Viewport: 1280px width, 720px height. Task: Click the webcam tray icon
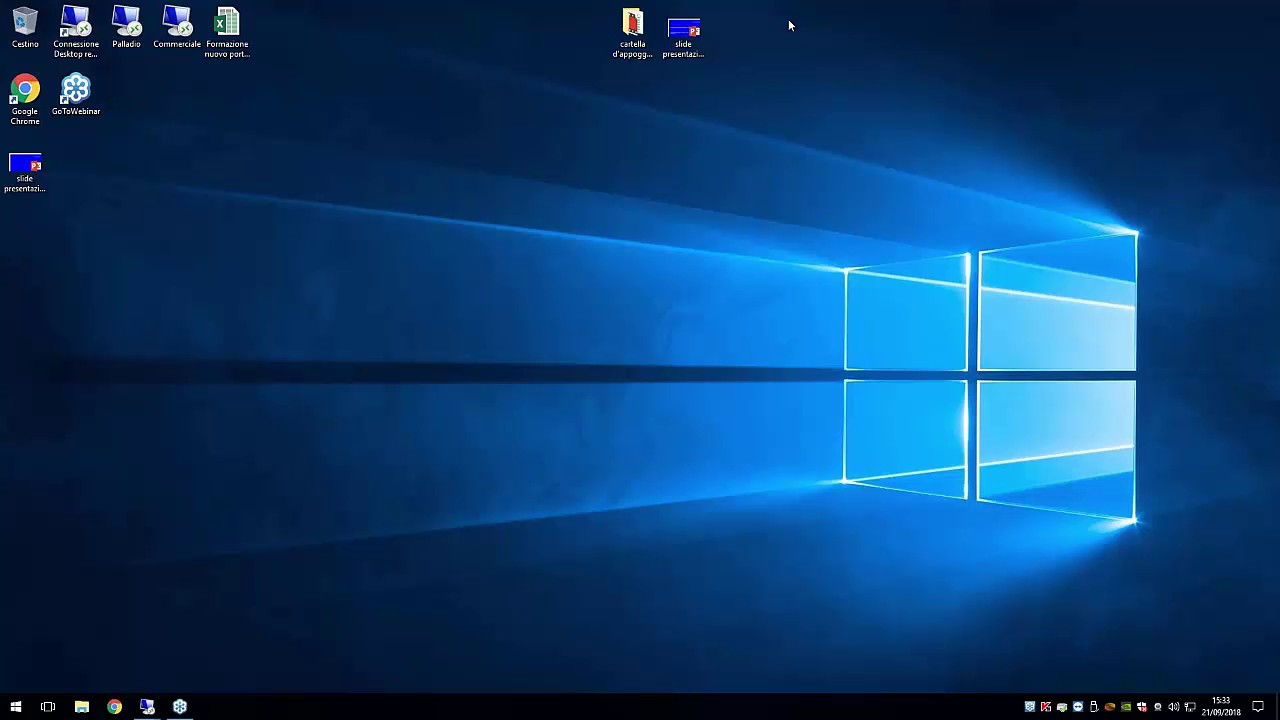coord(1158,707)
